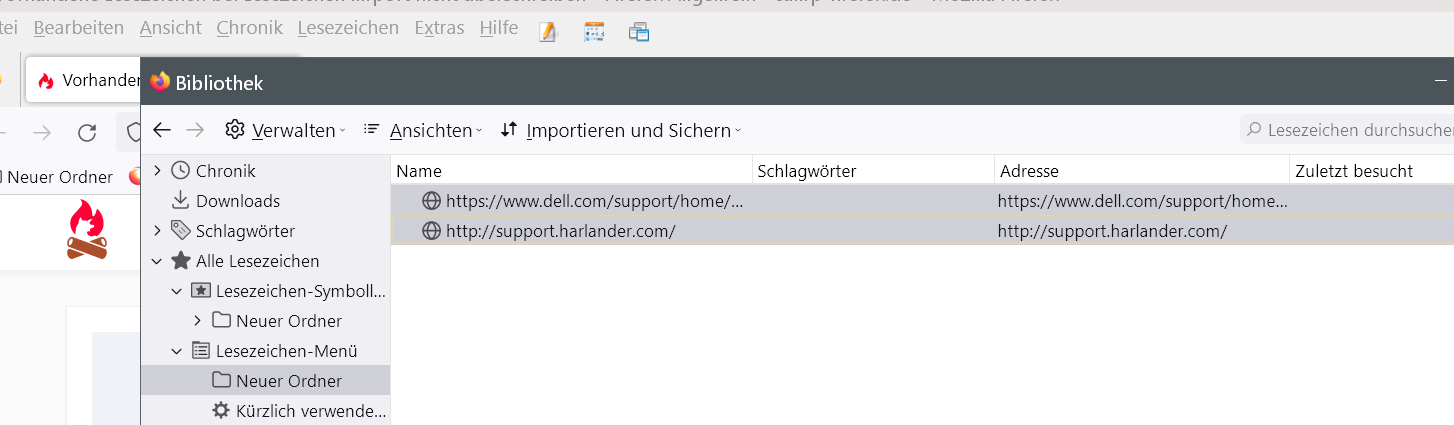The image size is (1454, 425).
Task: Click the campfire logo on the page
Action: 85,229
